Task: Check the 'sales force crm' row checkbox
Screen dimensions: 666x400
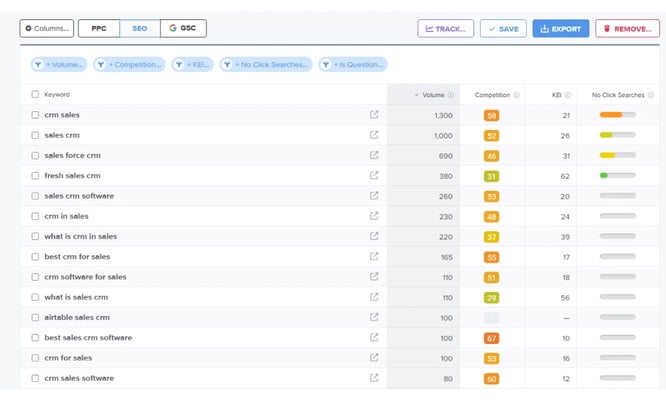Action: tap(35, 155)
